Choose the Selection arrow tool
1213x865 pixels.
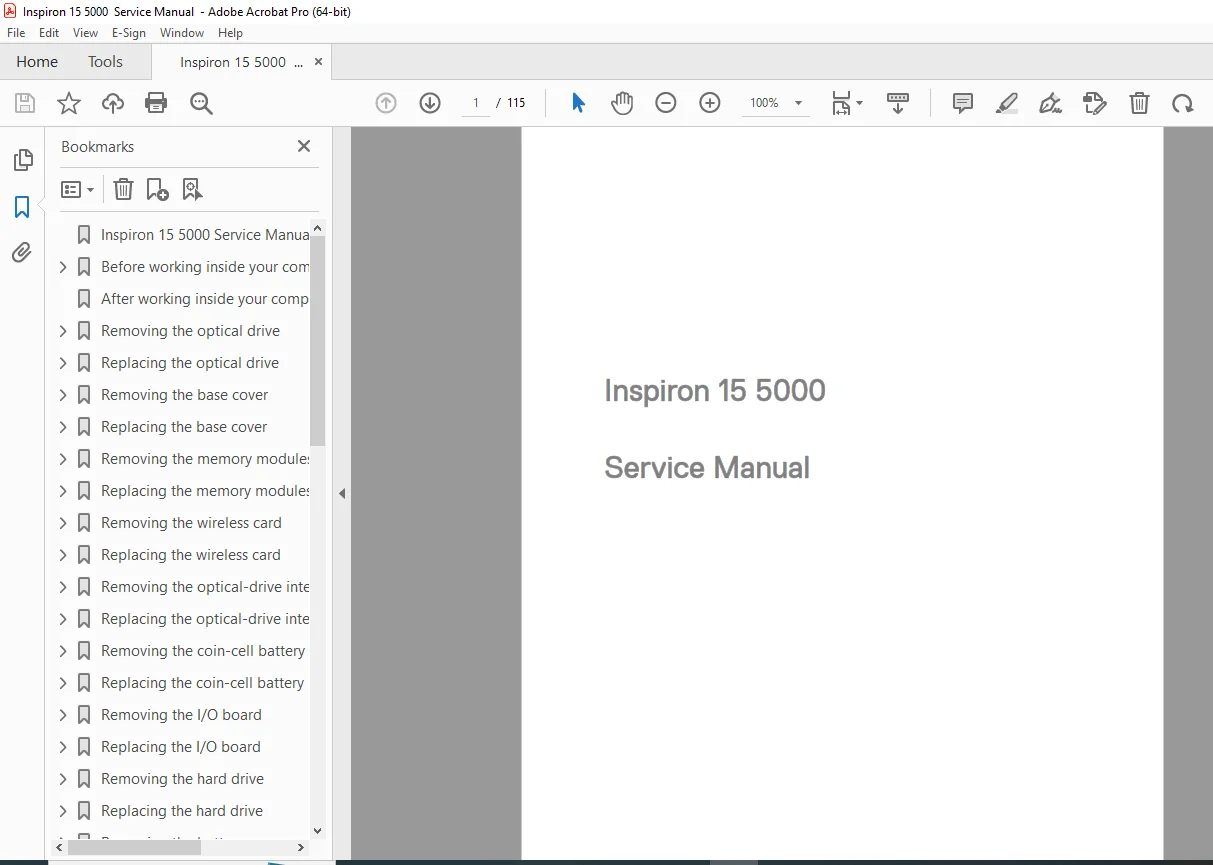tap(578, 103)
